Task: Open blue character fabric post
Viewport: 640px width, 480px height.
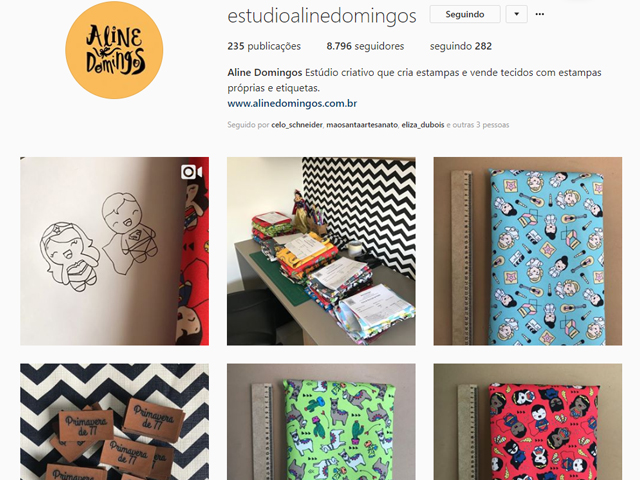Action: [528, 251]
